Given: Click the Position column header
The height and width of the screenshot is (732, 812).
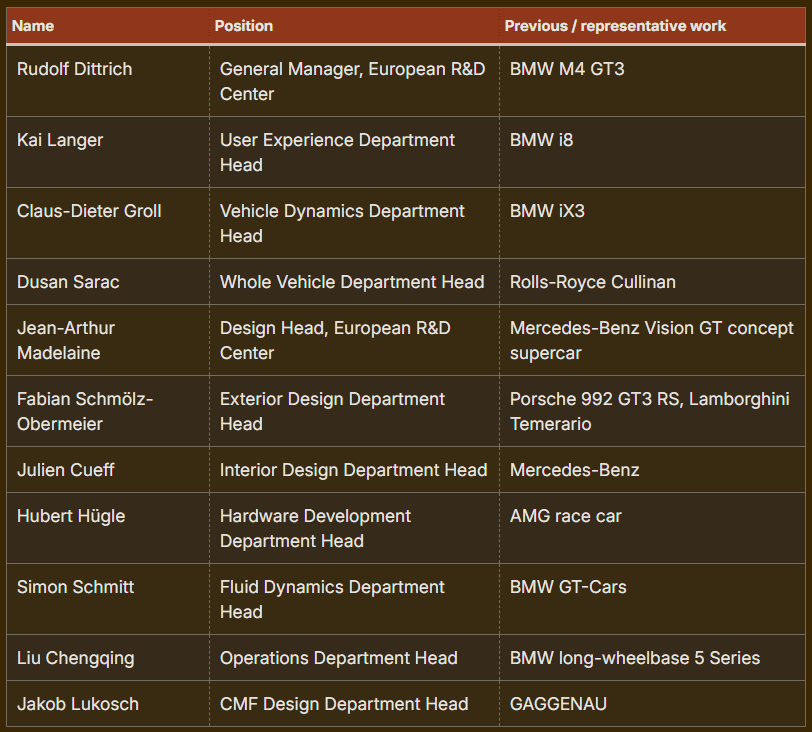Looking at the screenshot, I should click(354, 26).
